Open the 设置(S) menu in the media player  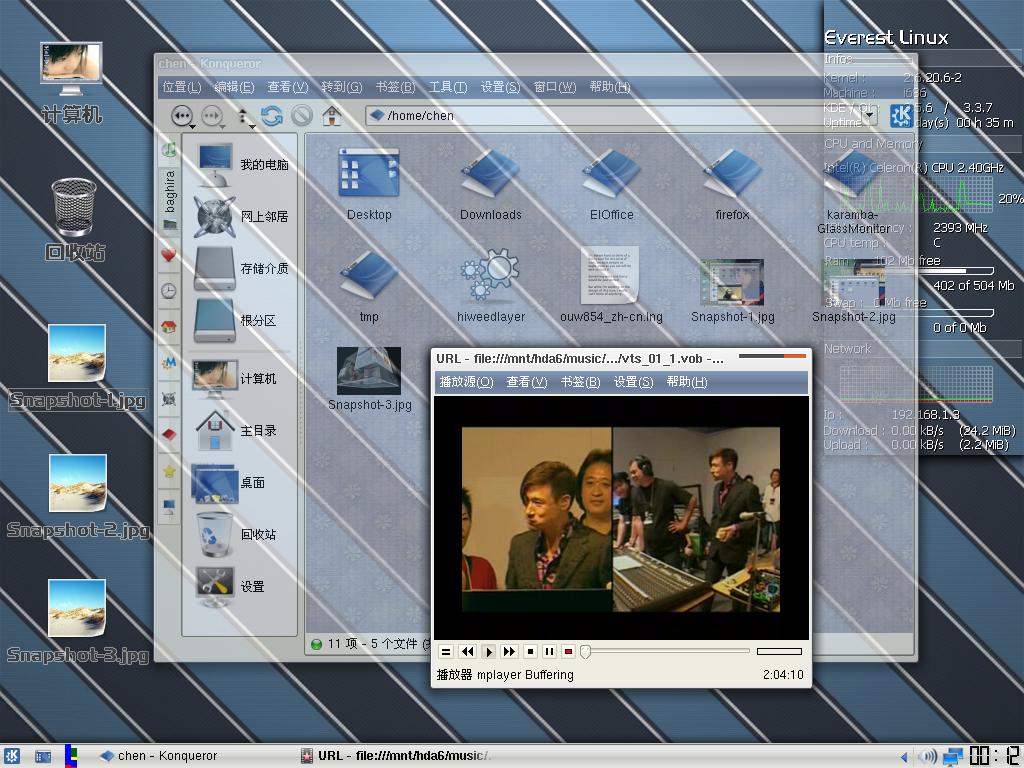click(633, 382)
